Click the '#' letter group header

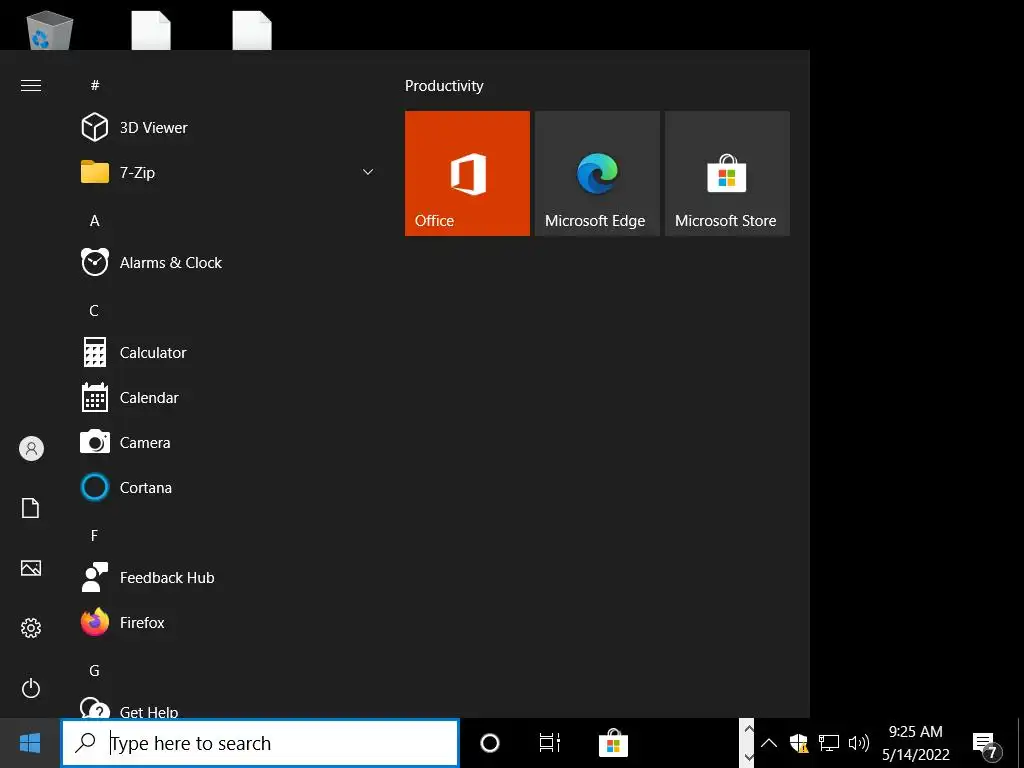(x=95, y=86)
